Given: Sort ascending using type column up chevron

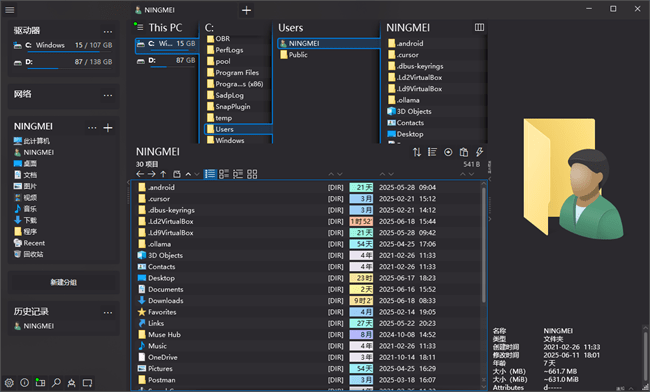Looking at the screenshot, I should click(x=331, y=174).
